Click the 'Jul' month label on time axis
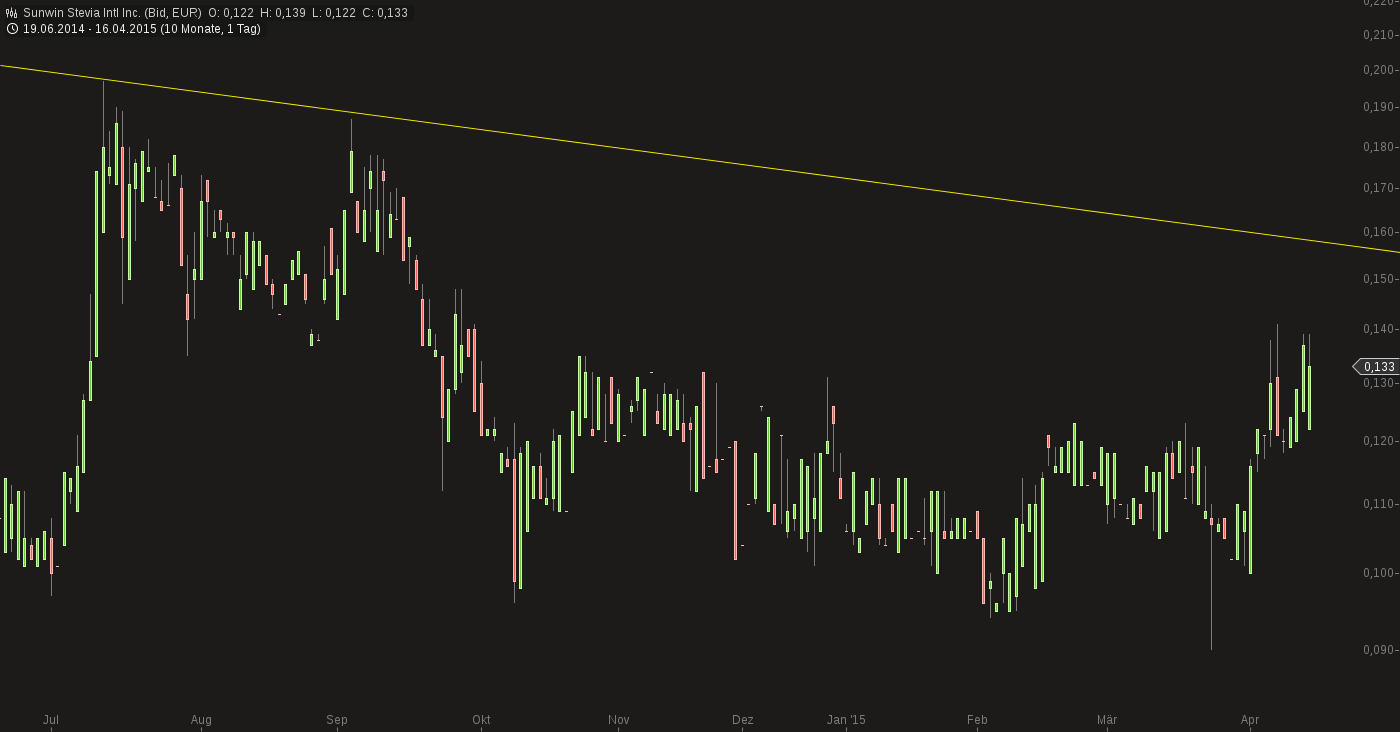This screenshot has height=732, width=1400. point(51,720)
